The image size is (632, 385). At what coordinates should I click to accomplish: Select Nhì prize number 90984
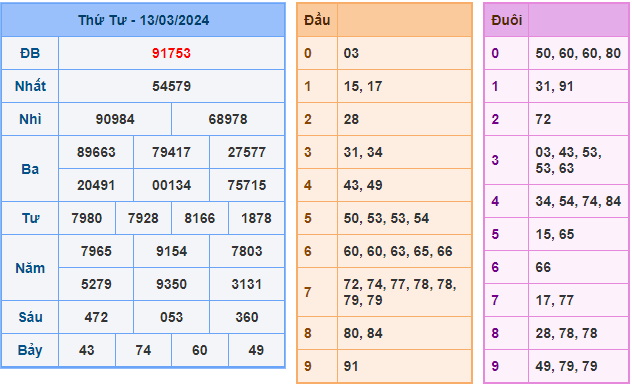tap(115, 119)
